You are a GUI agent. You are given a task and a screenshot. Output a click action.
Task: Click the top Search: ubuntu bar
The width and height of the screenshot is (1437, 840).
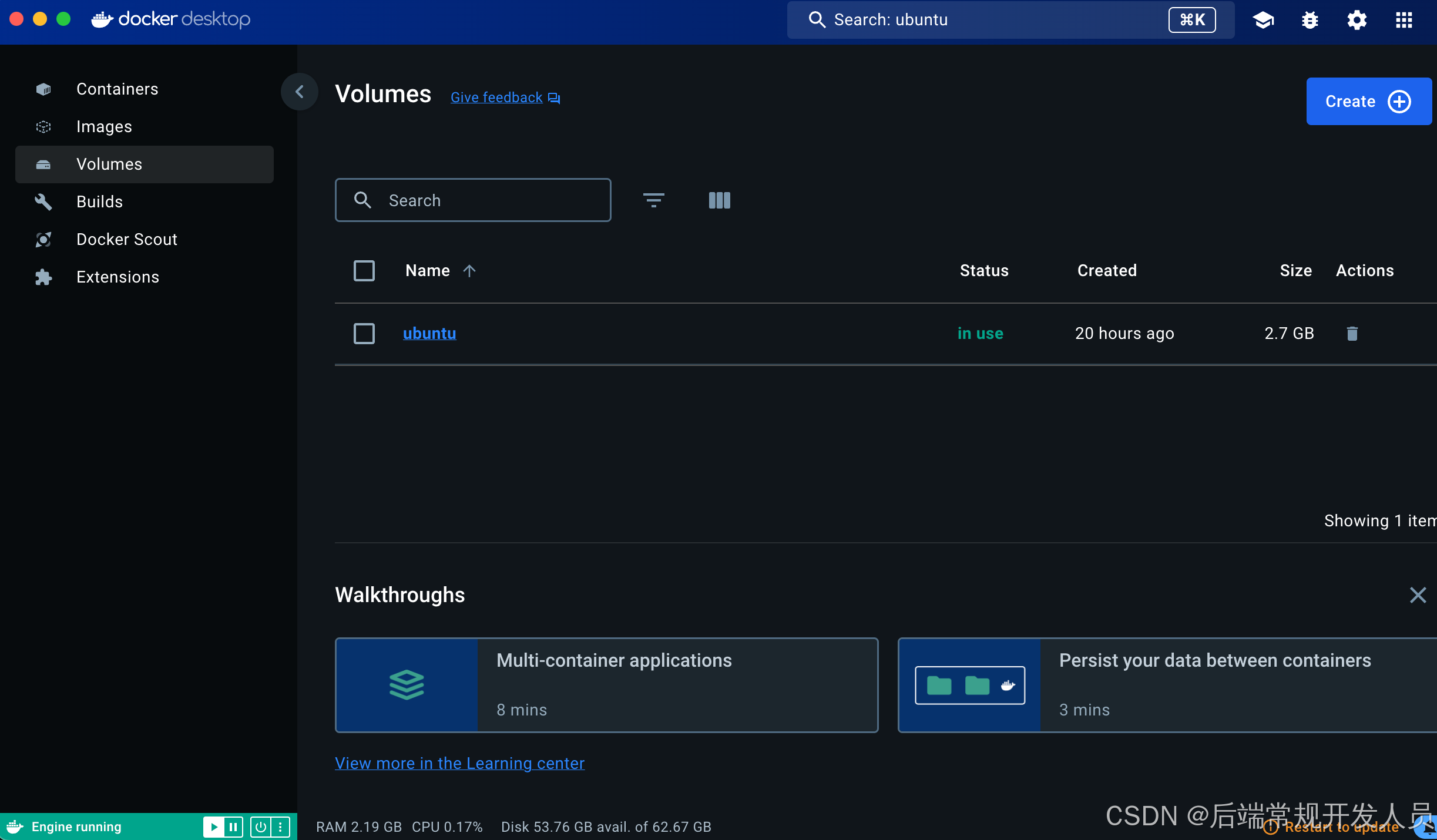pos(1010,20)
